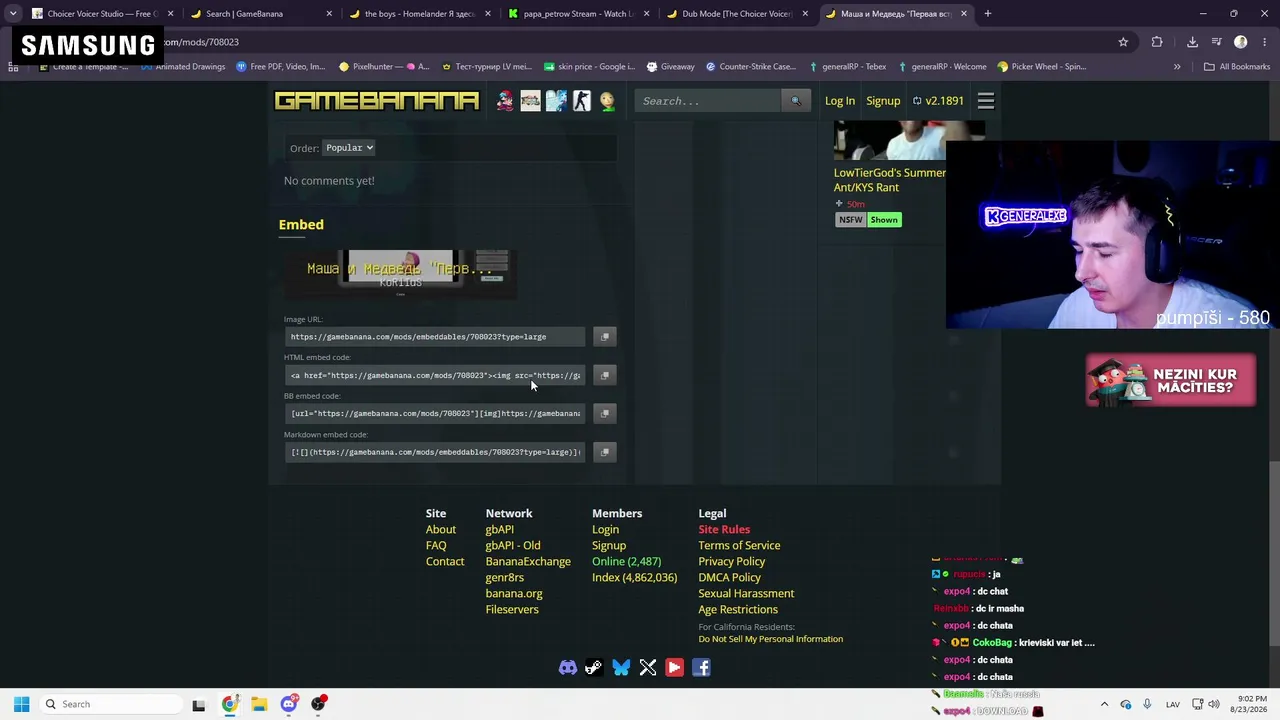This screenshot has height=720, width=1280.
Task: Open the browser extensions puzzle icon
Action: click(x=1157, y=42)
